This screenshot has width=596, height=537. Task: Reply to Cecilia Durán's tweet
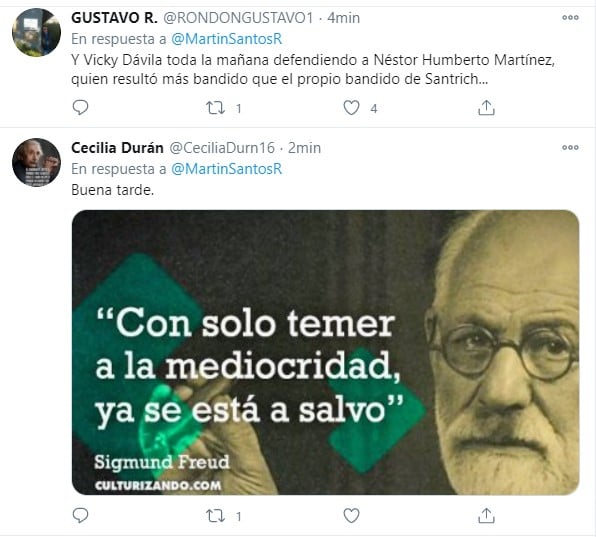pyautogui.click(x=80, y=516)
